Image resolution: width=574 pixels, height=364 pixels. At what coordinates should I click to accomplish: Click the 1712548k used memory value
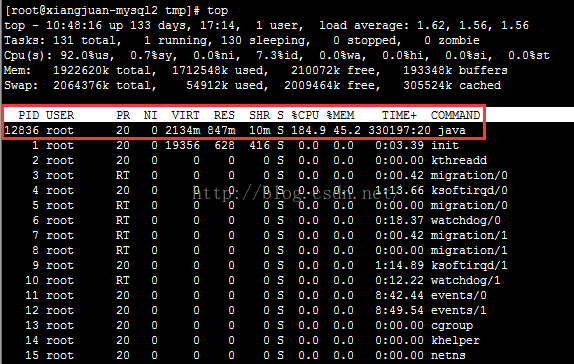(x=200, y=70)
